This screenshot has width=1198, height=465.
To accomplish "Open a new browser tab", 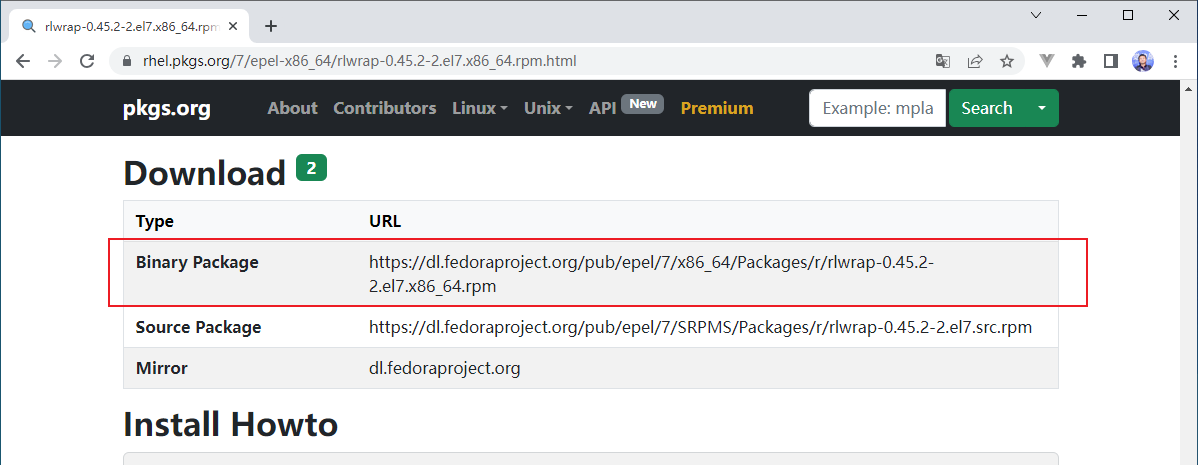I will 270,26.
